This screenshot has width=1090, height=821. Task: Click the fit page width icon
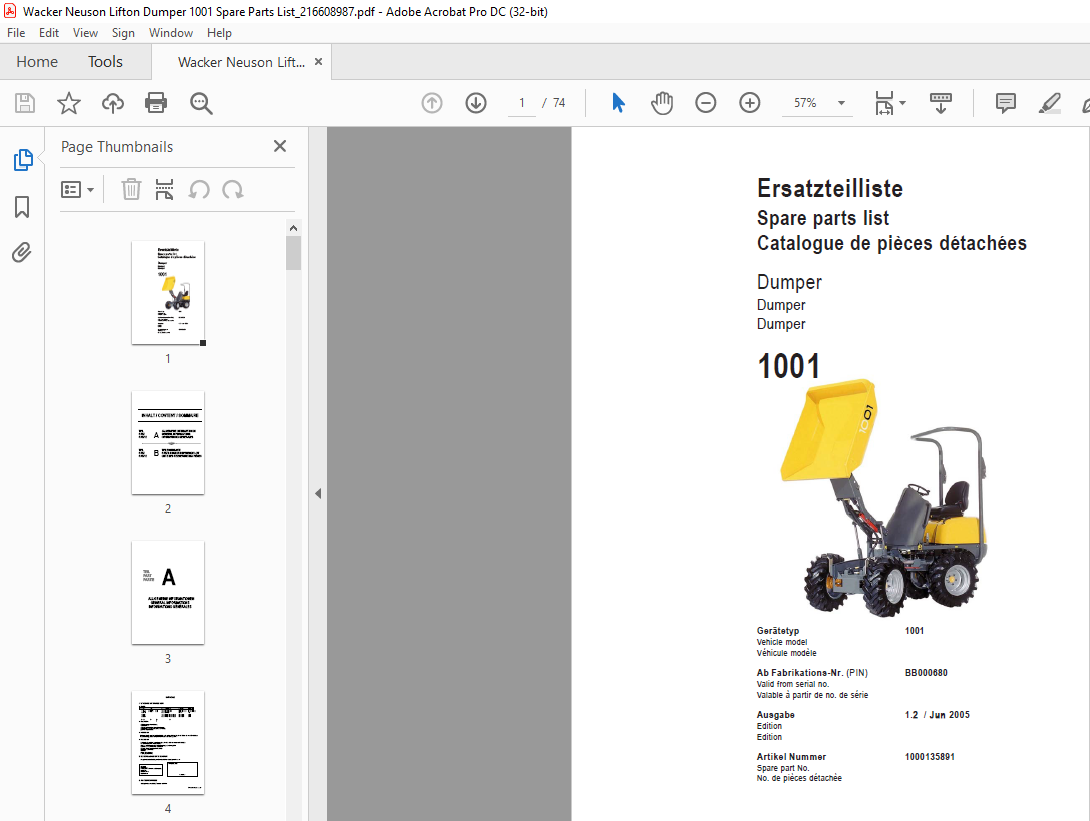pyautogui.click(x=884, y=103)
